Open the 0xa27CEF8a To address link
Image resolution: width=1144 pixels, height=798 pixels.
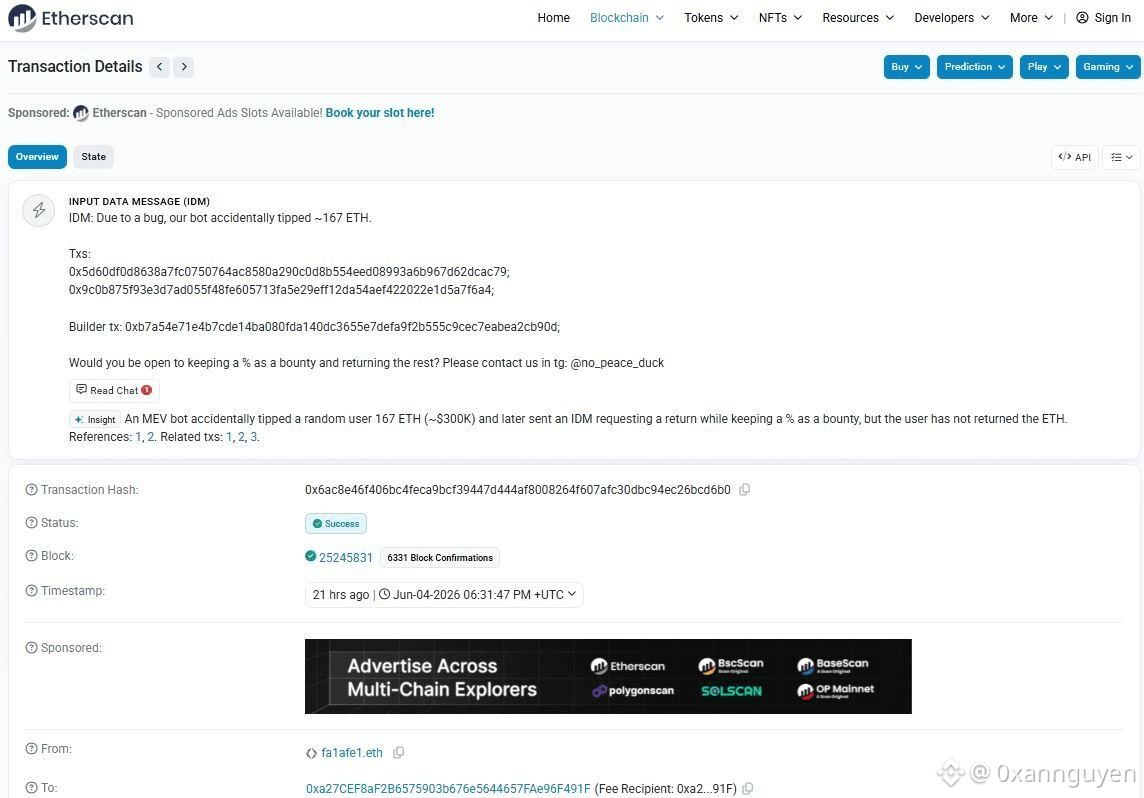pos(448,789)
